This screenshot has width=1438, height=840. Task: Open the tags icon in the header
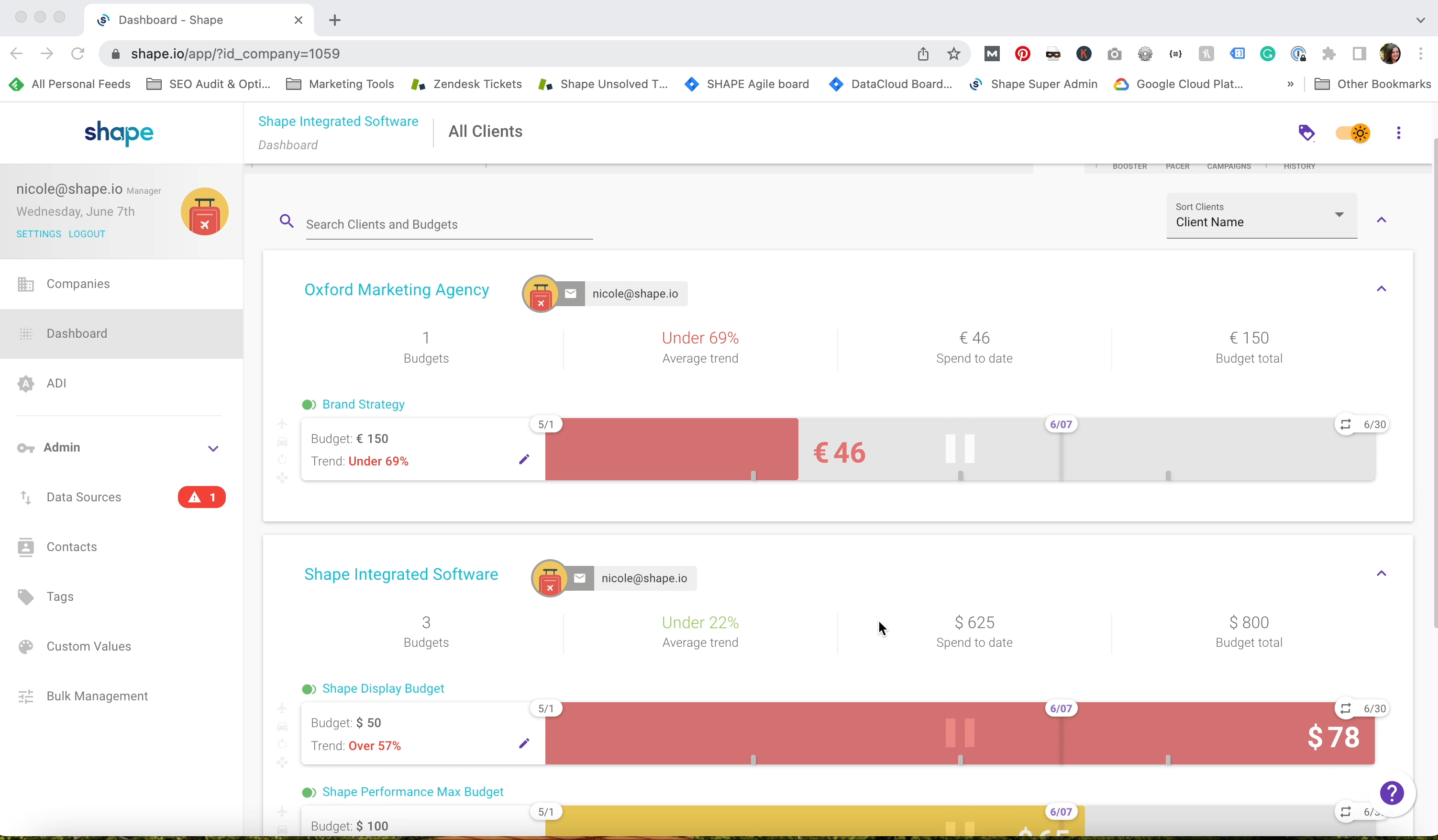tap(1306, 133)
